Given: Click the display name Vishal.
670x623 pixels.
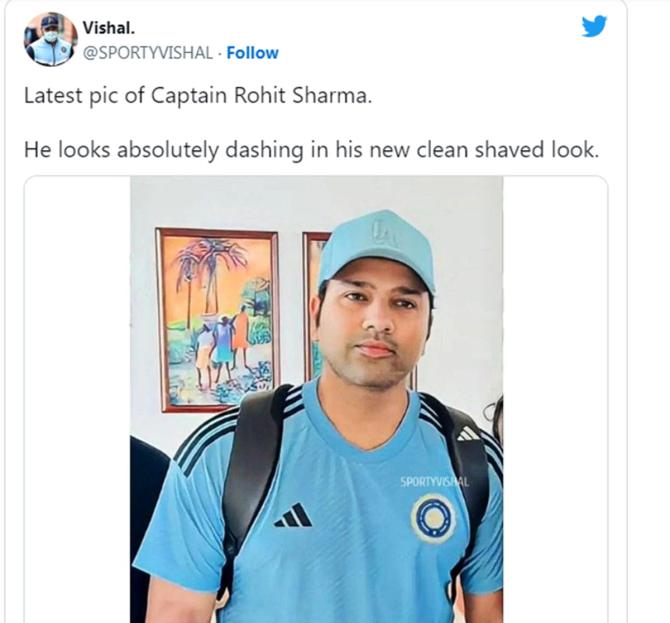Looking at the screenshot, I should (109, 28).
